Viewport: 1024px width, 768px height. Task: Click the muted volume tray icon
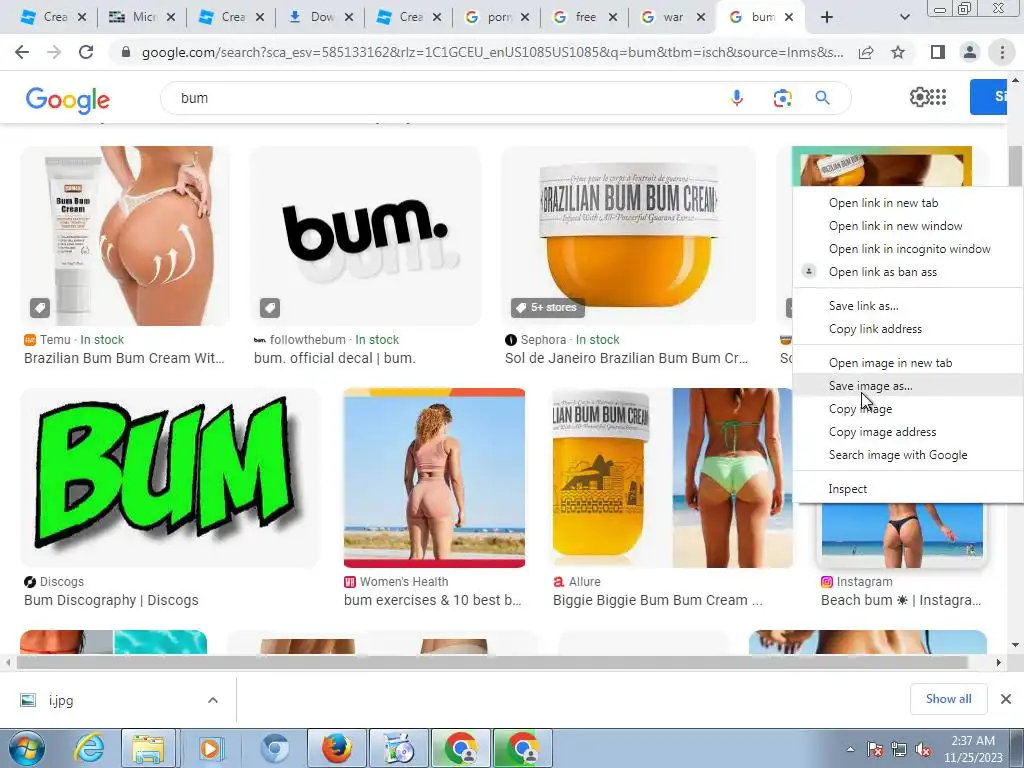[x=923, y=750]
